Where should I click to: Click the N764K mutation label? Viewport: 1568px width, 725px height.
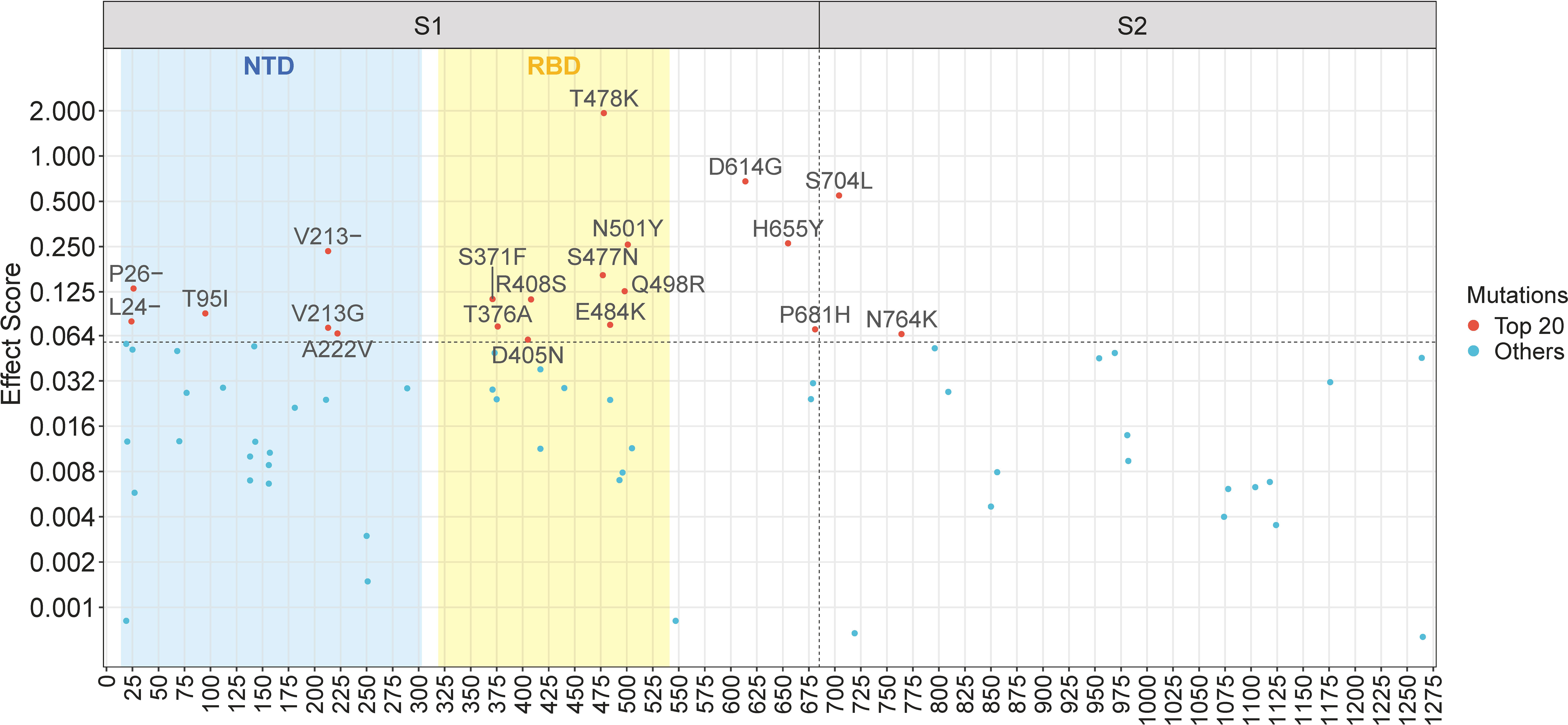coord(902,320)
